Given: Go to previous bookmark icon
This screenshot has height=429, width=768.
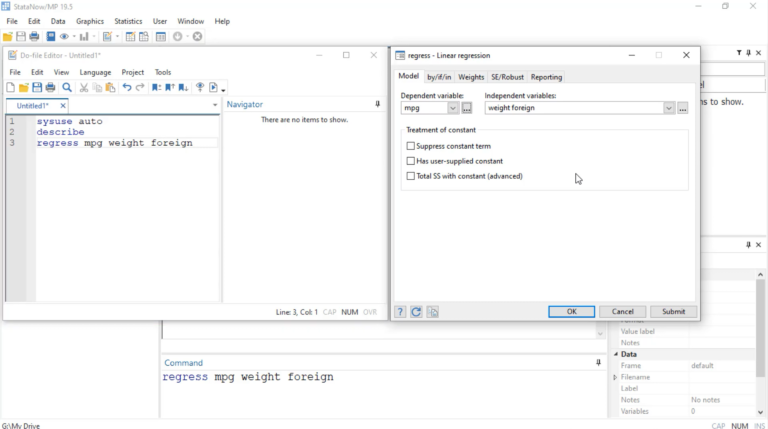Looking at the screenshot, I should pyautogui.click(x=170, y=88).
